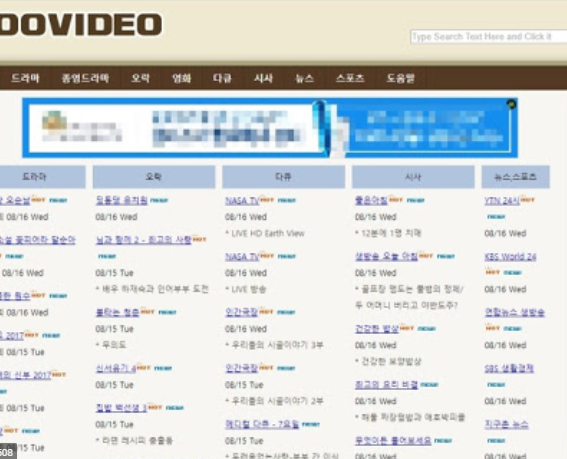This screenshot has width=567, height=459.
Task: Open the 꽃피어라 달순아 drama link
Action: click(x=38, y=240)
